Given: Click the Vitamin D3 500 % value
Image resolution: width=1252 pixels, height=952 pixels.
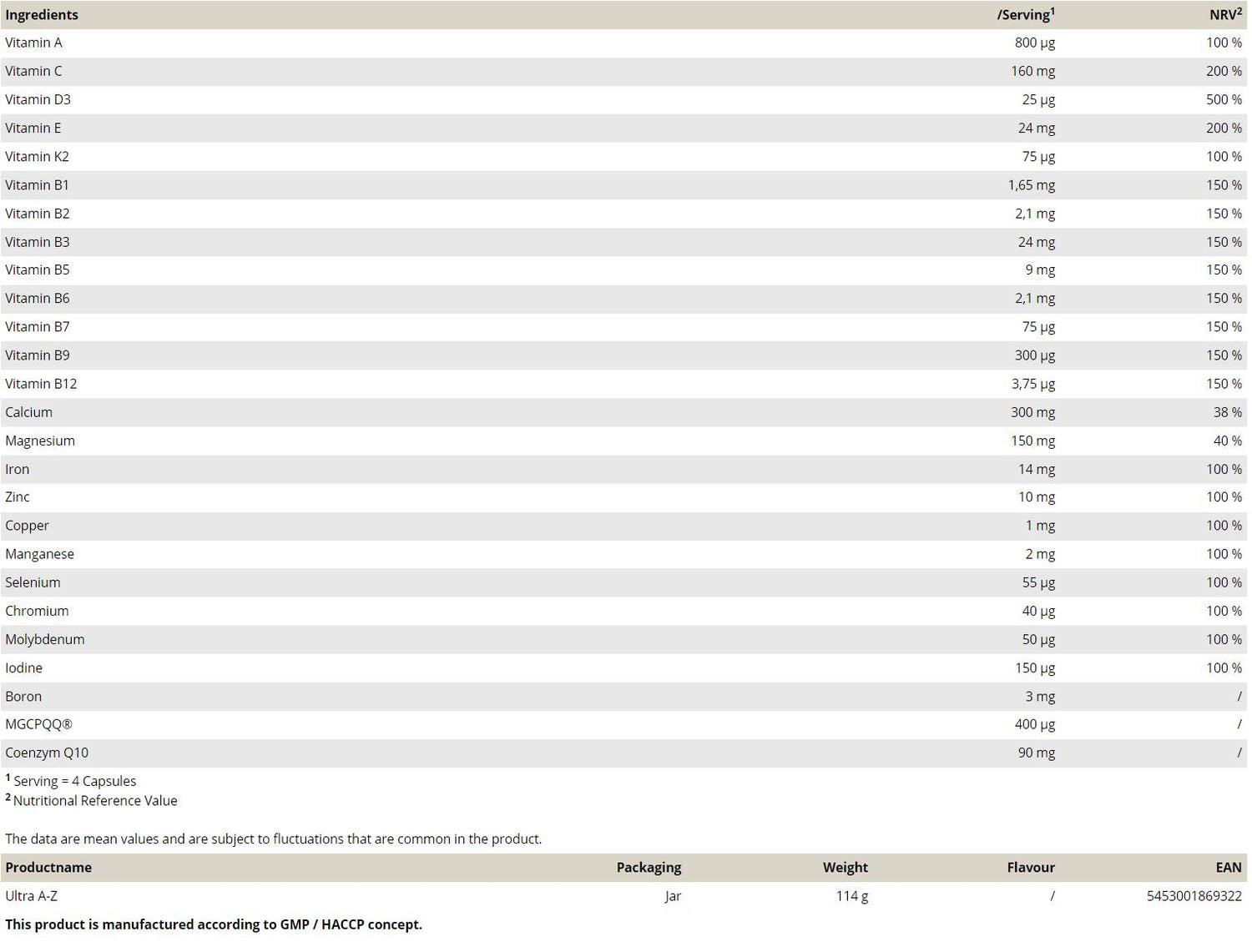Looking at the screenshot, I should point(1223,99).
